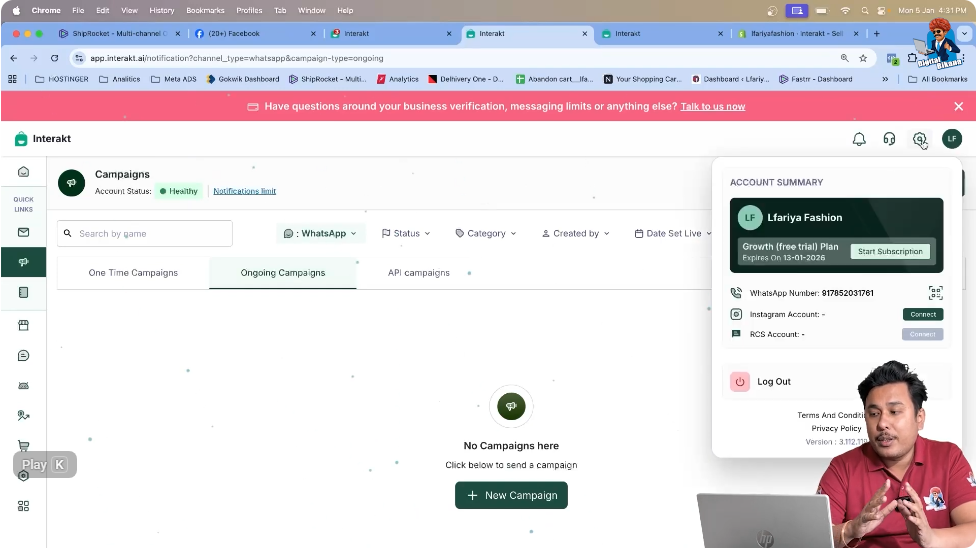Switch to API campaigns tab

419,273
